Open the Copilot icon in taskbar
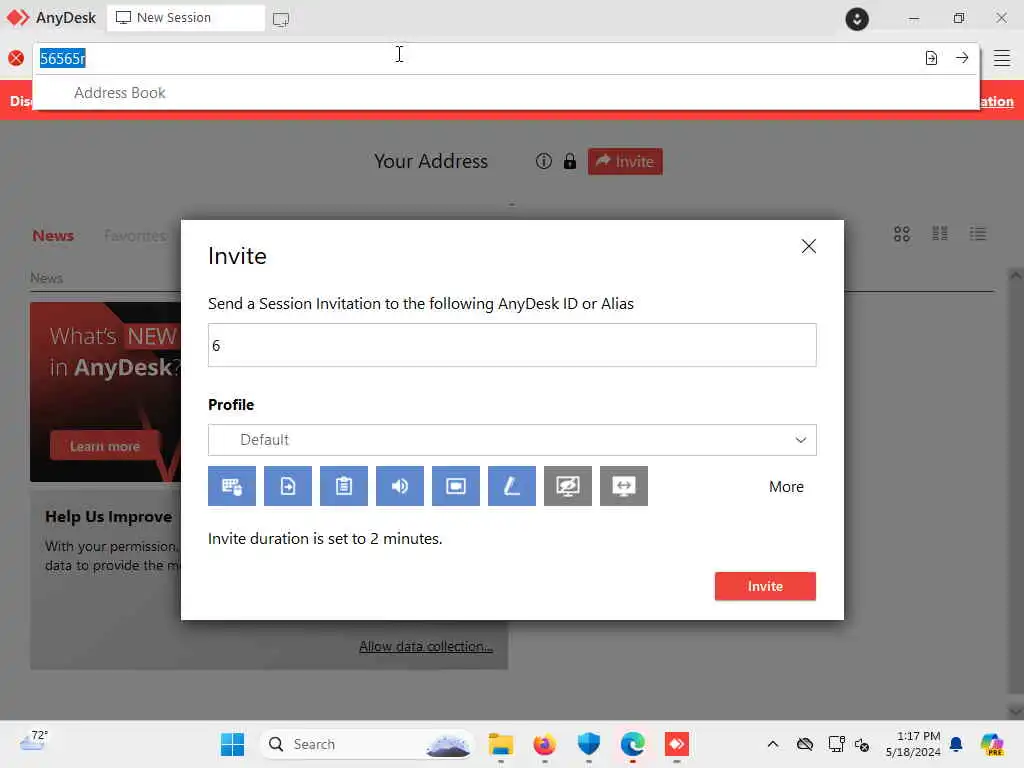1024x768 pixels. pyautogui.click(x=992, y=744)
